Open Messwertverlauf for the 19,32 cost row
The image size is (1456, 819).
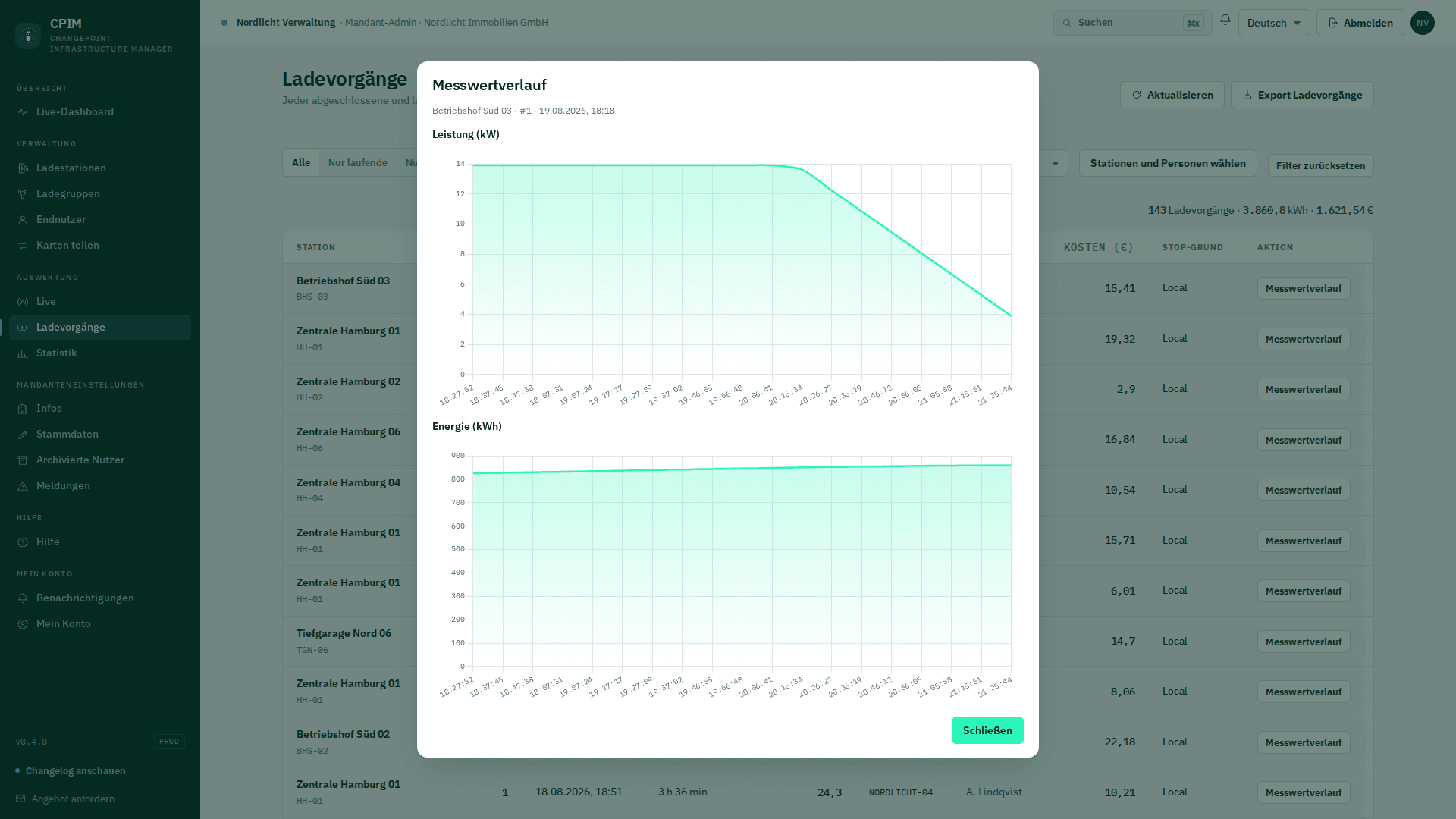[x=1304, y=339]
